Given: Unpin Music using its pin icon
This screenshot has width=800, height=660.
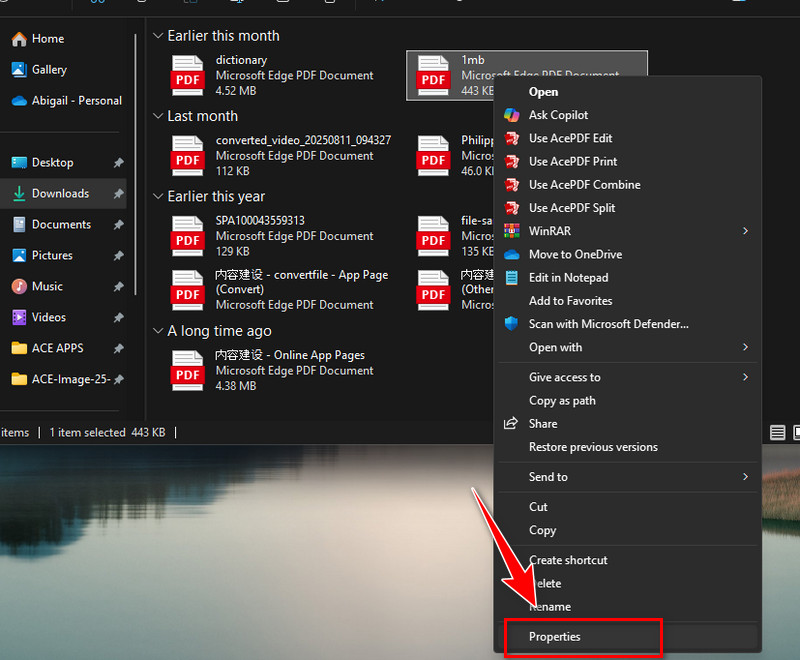Looking at the screenshot, I should pyautogui.click(x=118, y=286).
